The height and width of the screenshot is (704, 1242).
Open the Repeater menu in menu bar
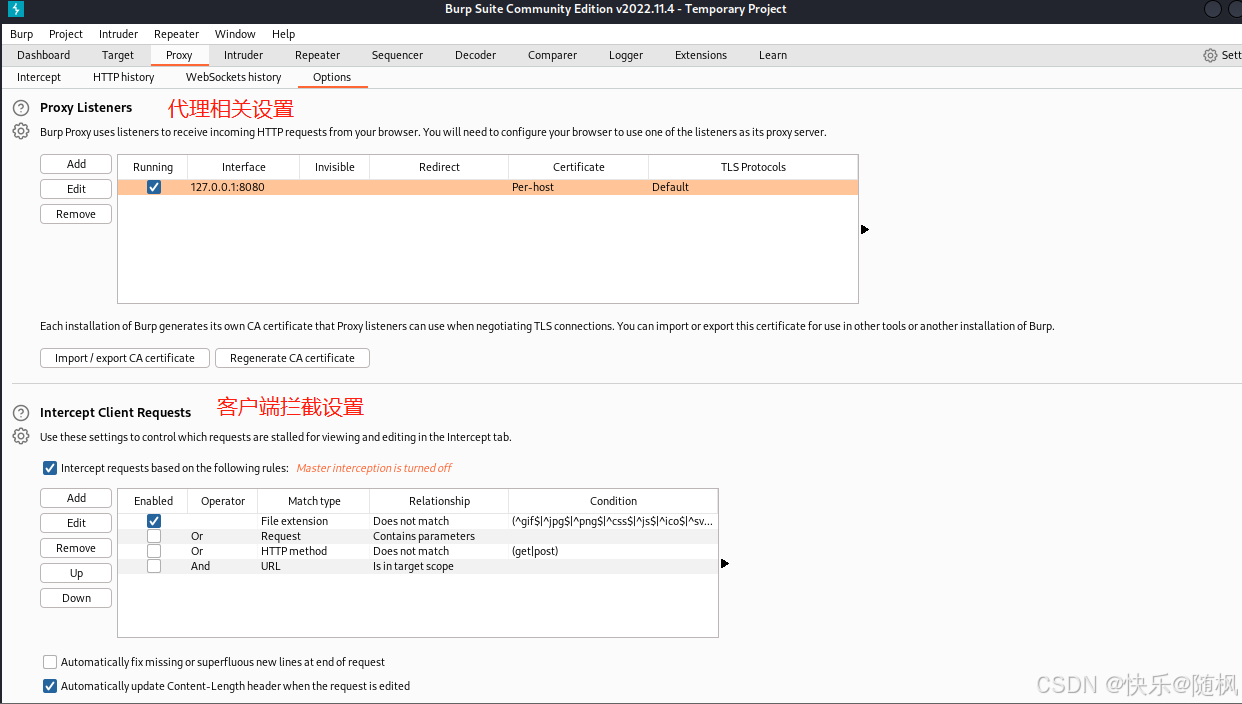(x=176, y=34)
